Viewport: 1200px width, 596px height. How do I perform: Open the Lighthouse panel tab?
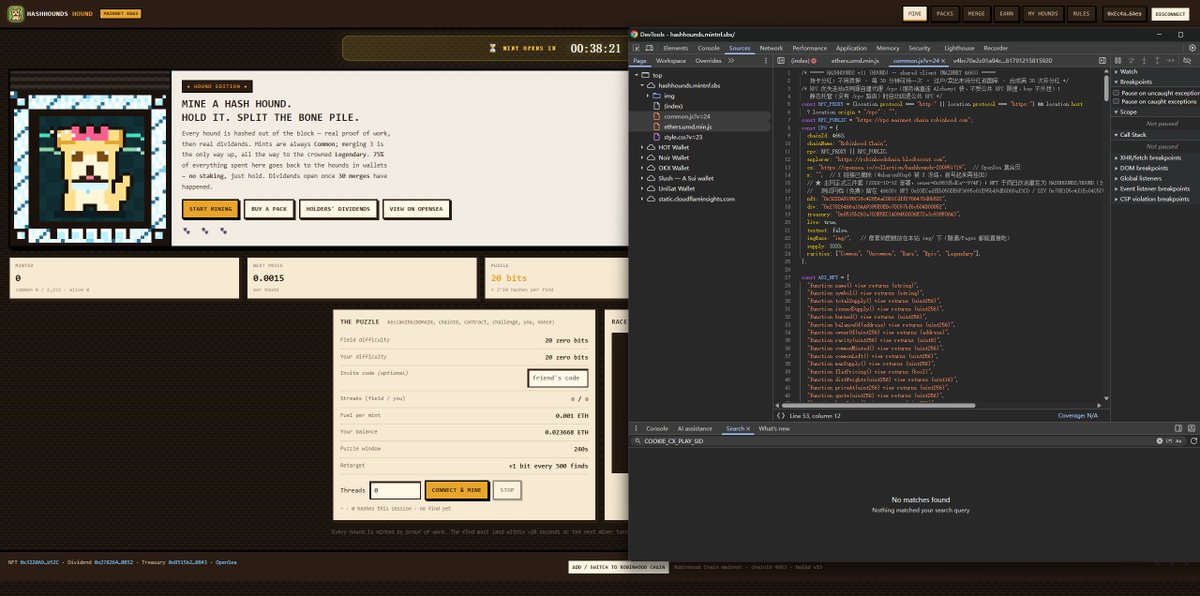tap(959, 48)
